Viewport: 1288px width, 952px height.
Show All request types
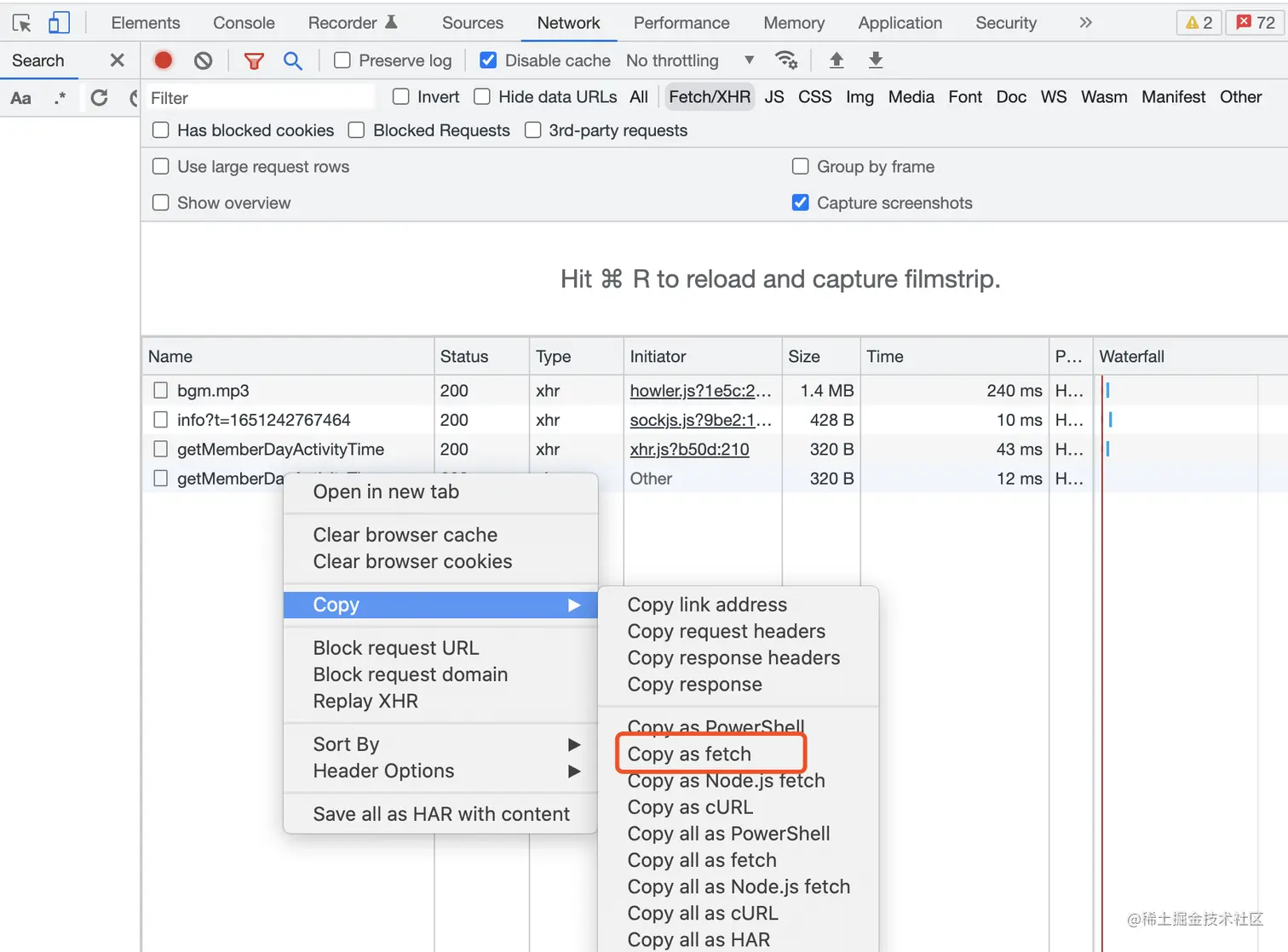coord(639,97)
